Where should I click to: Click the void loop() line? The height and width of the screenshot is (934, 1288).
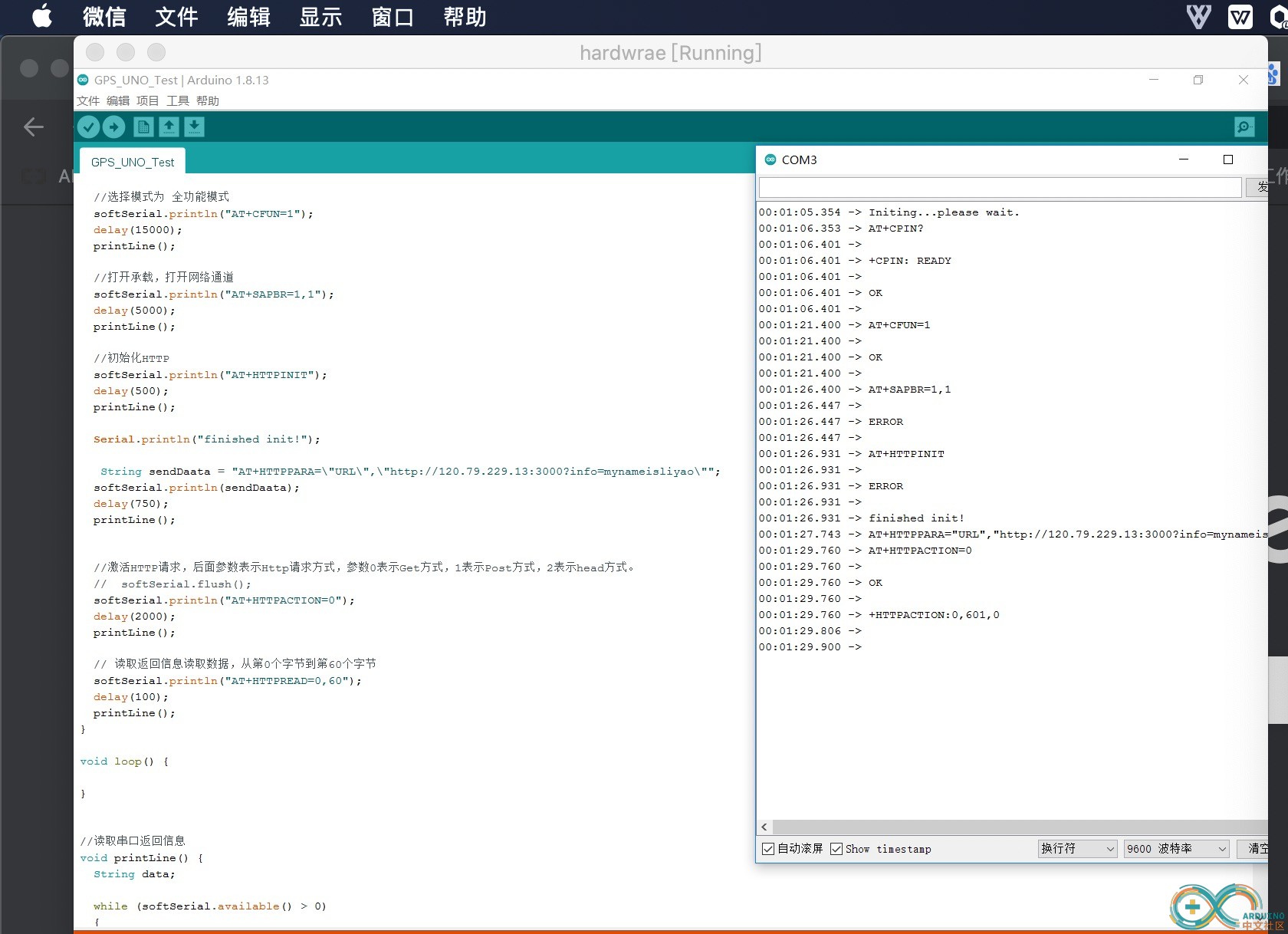pos(124,761)
